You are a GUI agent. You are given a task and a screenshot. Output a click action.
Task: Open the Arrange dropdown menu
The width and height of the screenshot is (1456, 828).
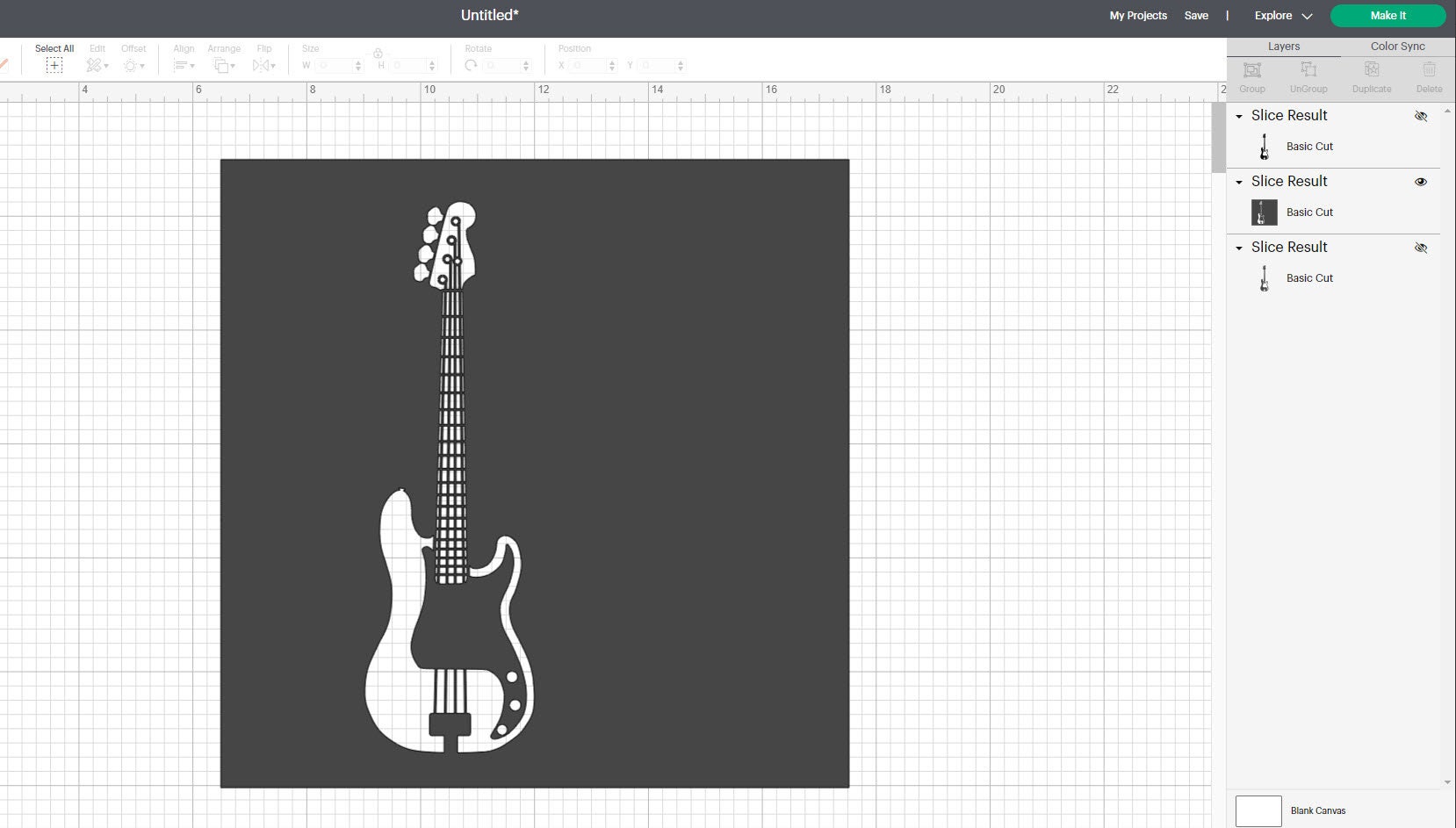[x=224, y=64]
